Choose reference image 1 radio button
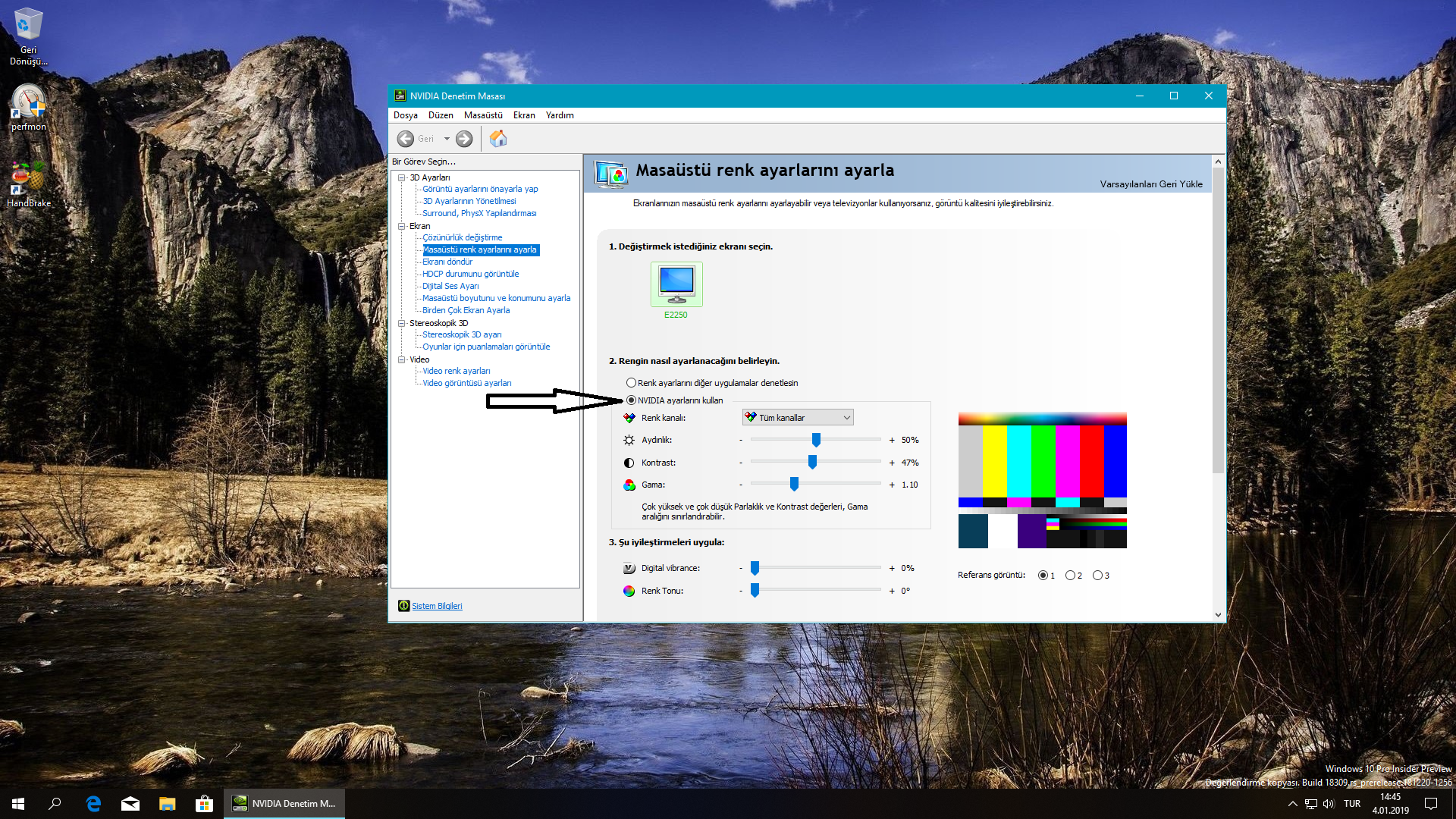 click(x=1043, y=576)
